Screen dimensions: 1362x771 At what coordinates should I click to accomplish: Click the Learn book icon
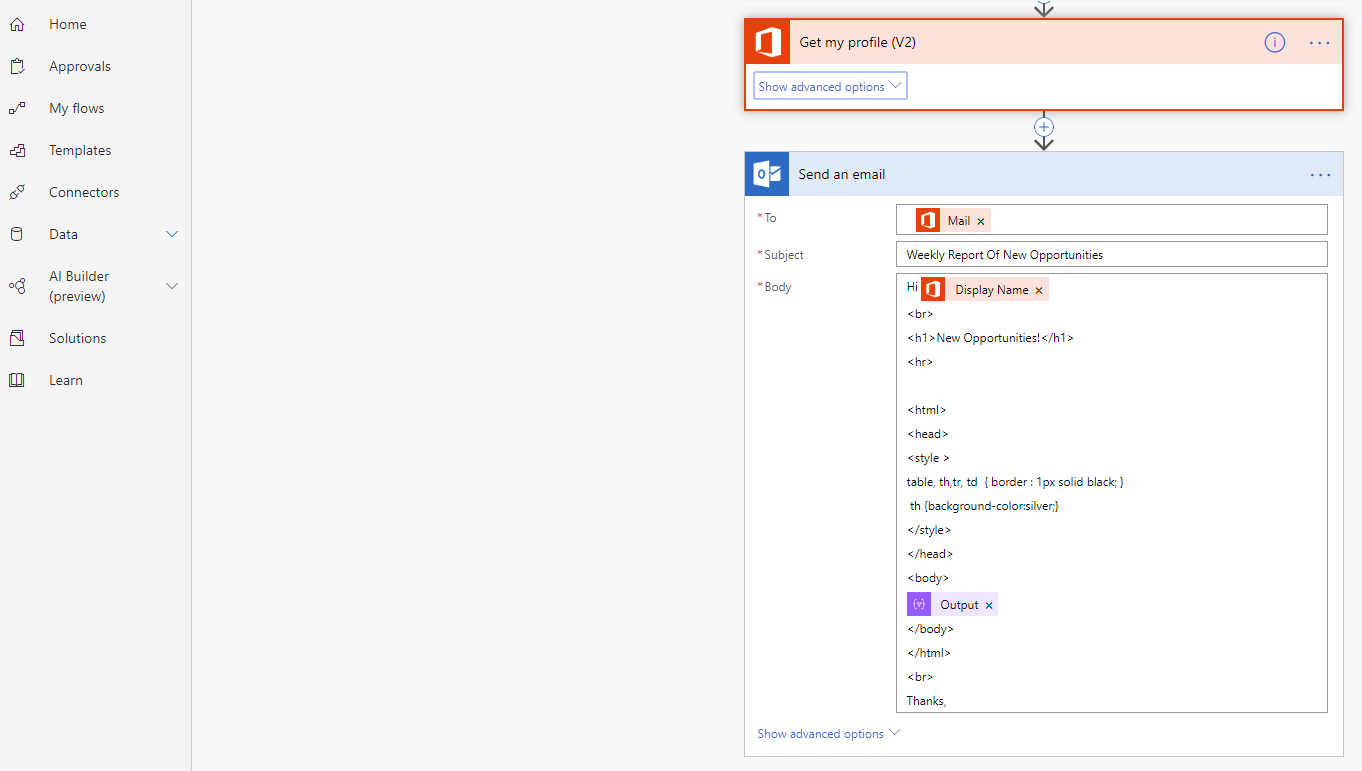17,380
